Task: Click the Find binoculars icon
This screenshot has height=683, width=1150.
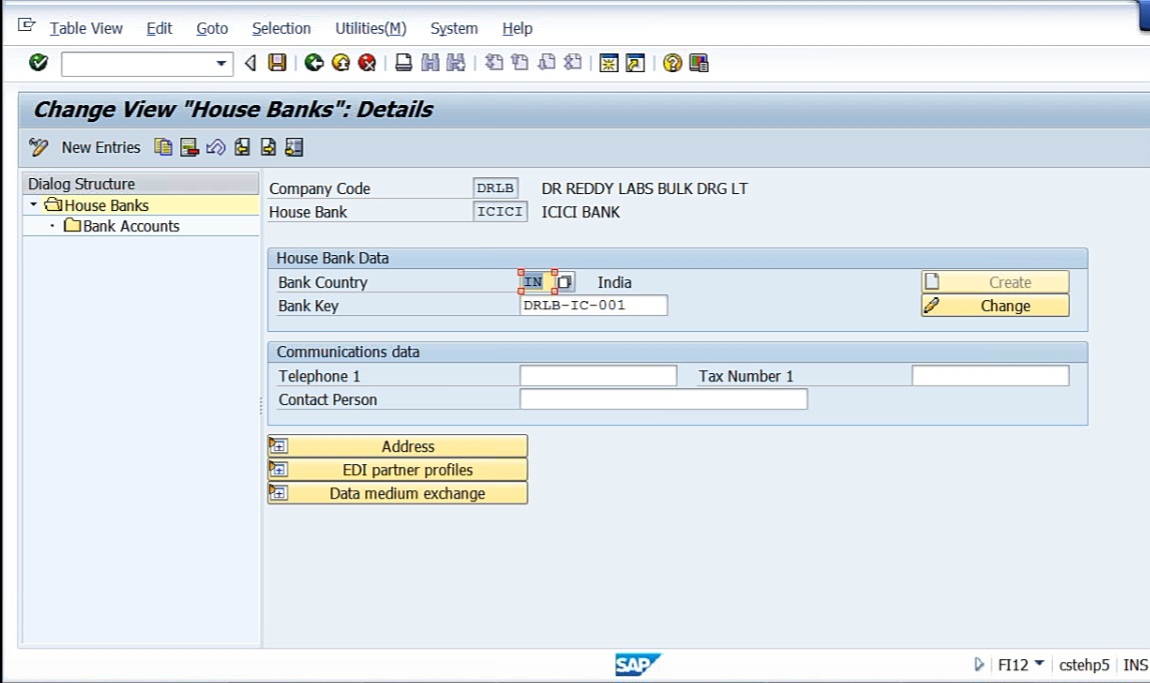Action: [x=431, y=63]
